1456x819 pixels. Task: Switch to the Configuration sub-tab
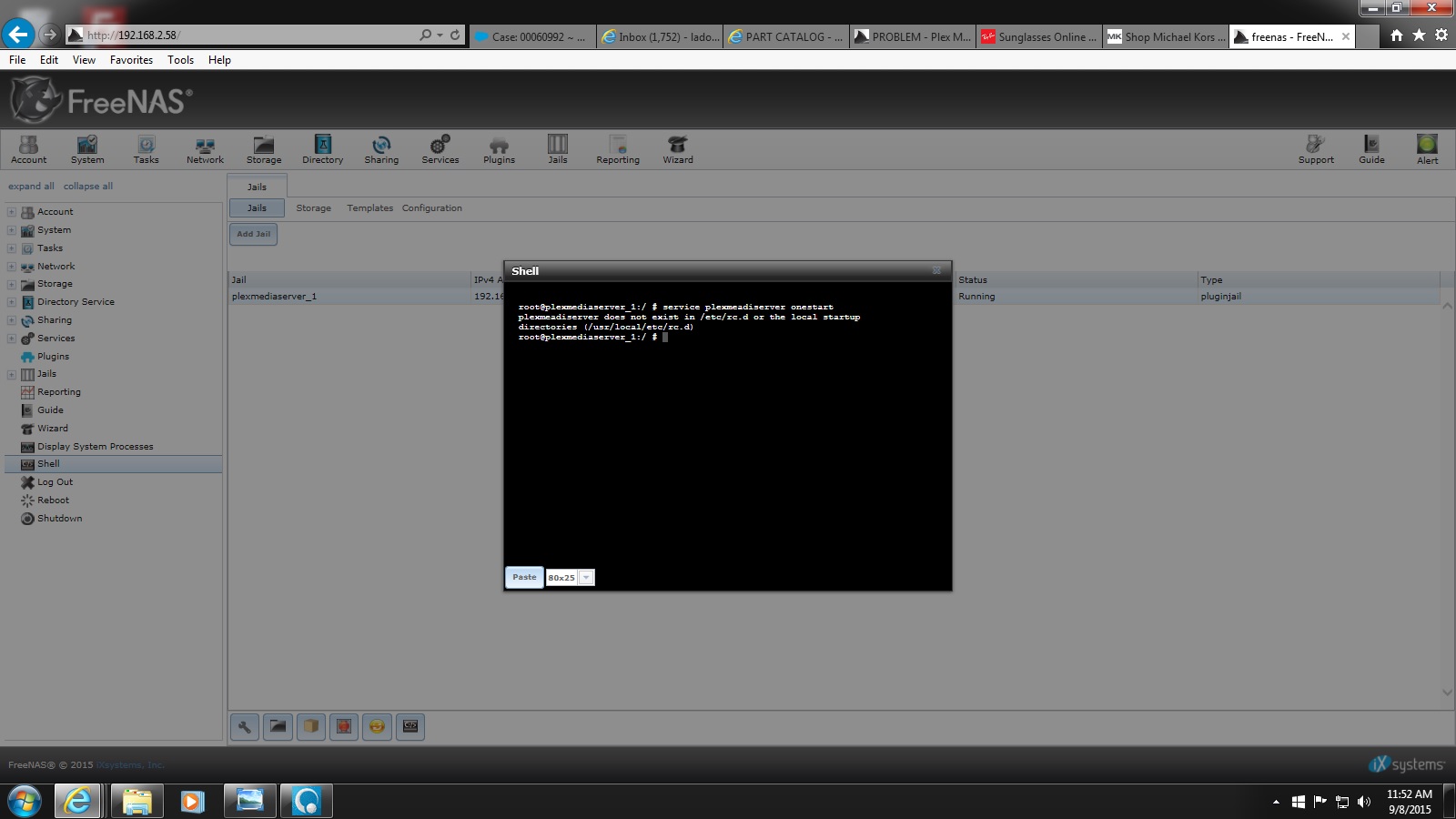(432, 208)
